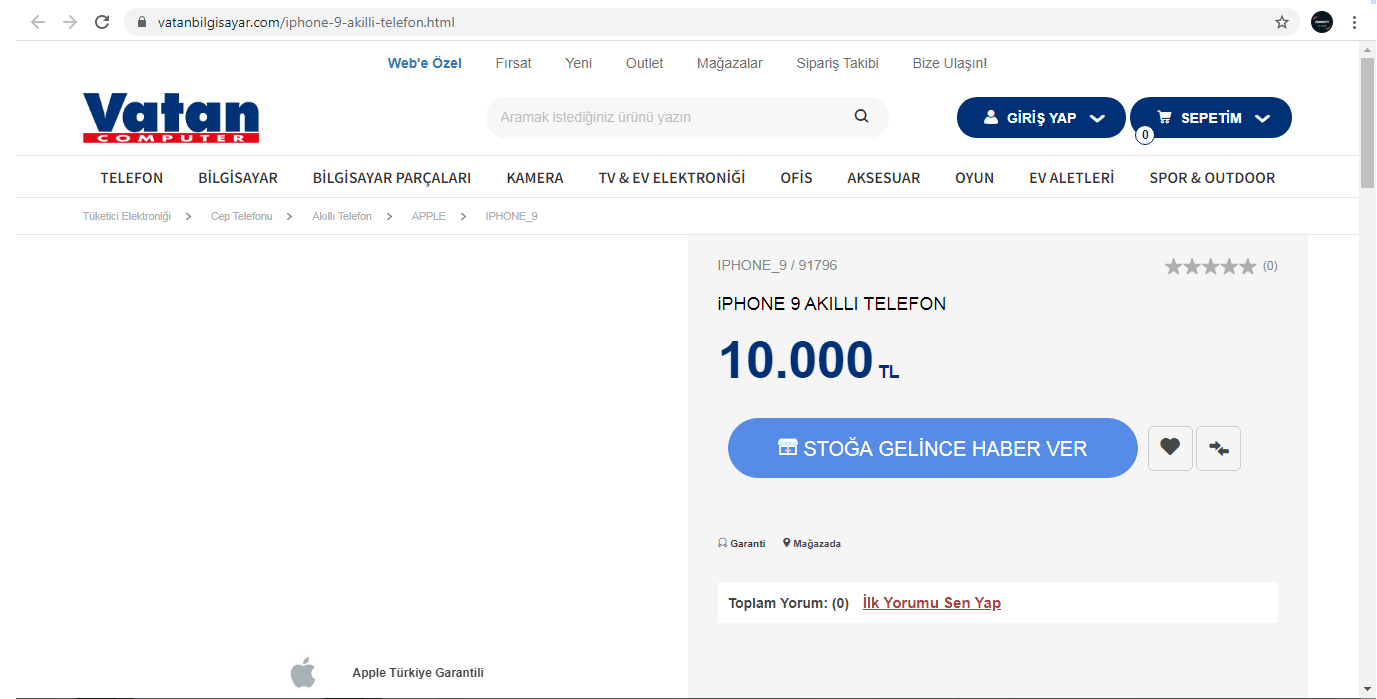Click Akıllı Telefon breadcrumb
Screen dimensions: 1377x699
[x=342, y=216]
